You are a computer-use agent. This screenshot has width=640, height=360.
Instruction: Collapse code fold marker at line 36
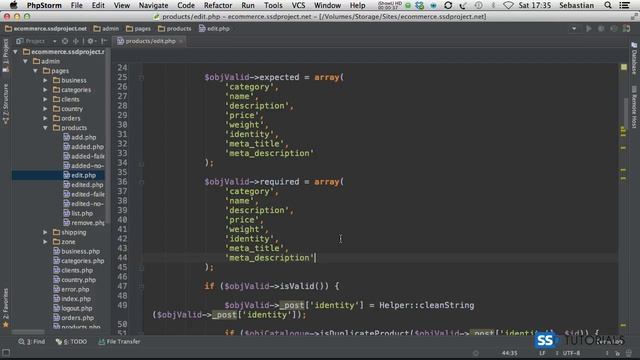point(141,182)
